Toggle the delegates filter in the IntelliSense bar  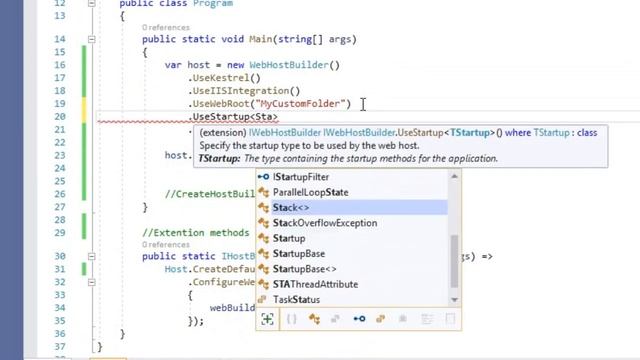402,319
